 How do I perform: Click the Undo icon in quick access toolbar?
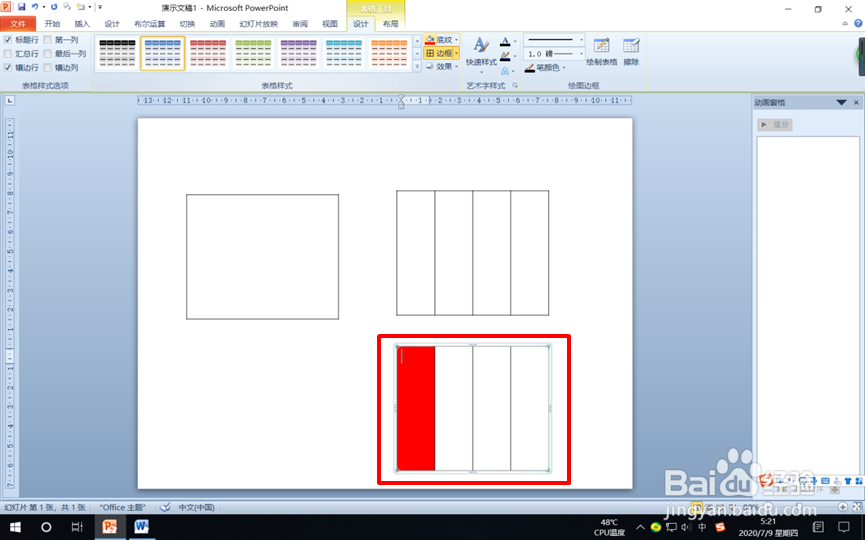(x=35, y=7)
